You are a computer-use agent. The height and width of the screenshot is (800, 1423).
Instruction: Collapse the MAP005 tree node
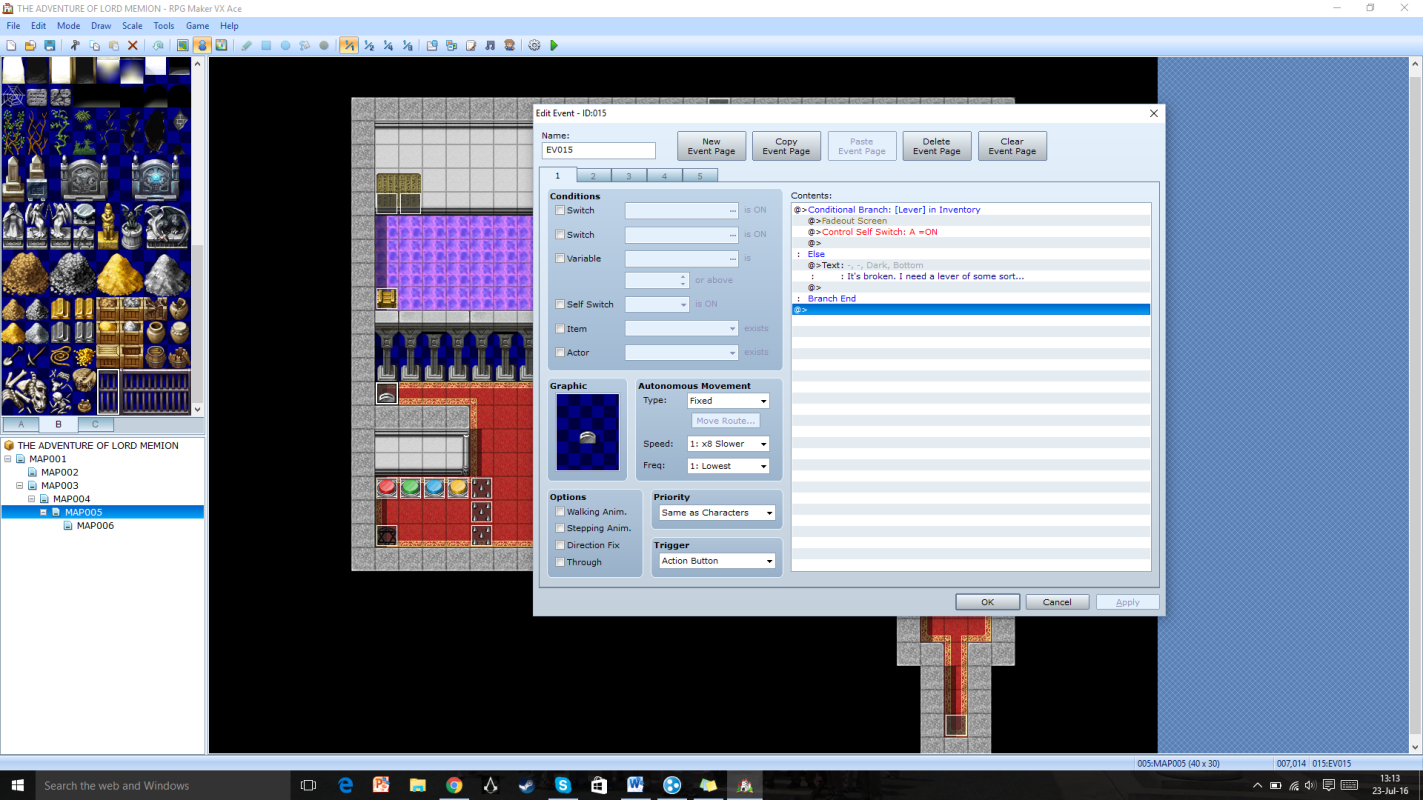pyautogui.click(x=44, y=512)
